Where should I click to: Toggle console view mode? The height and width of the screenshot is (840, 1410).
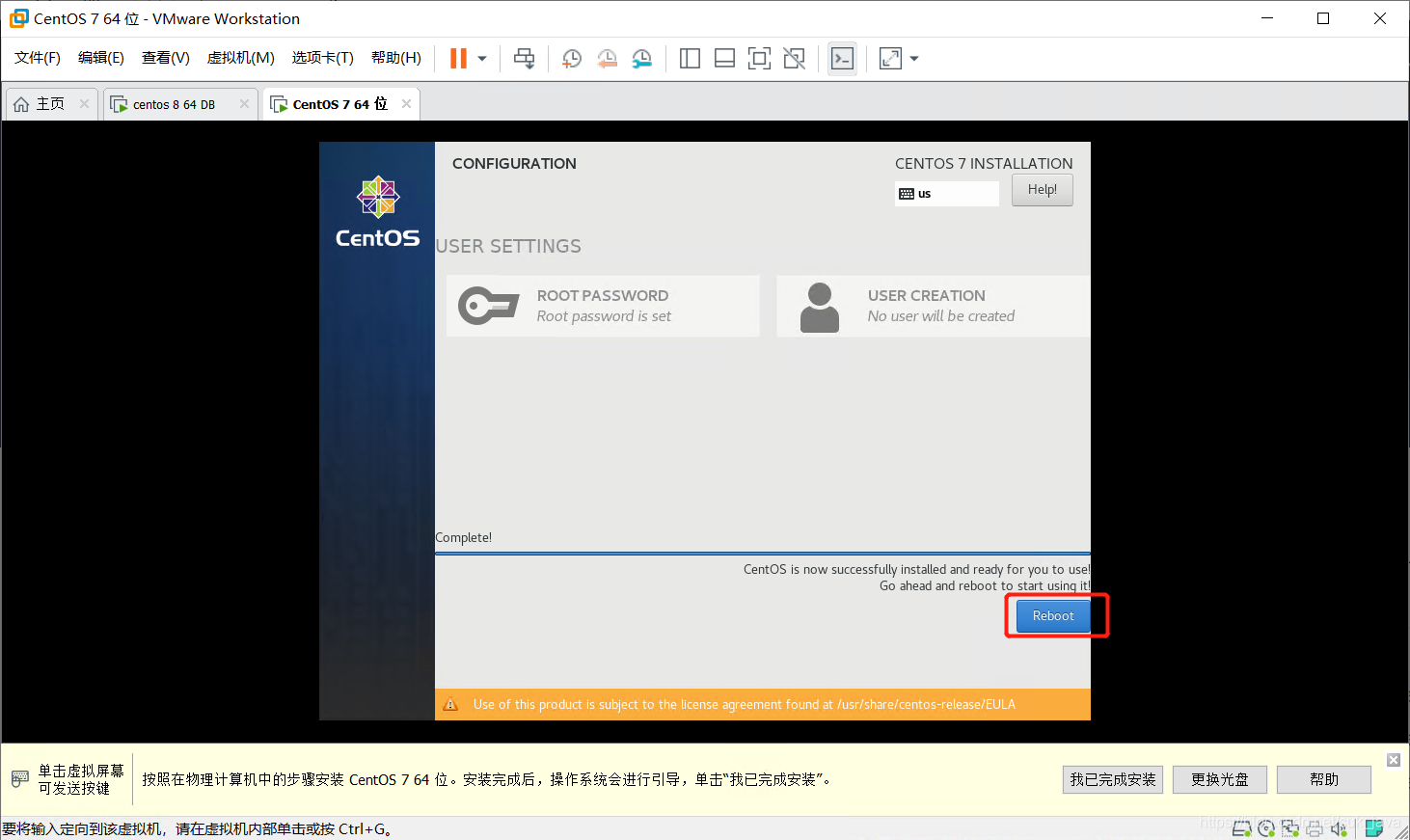click(x=842, y=58)
